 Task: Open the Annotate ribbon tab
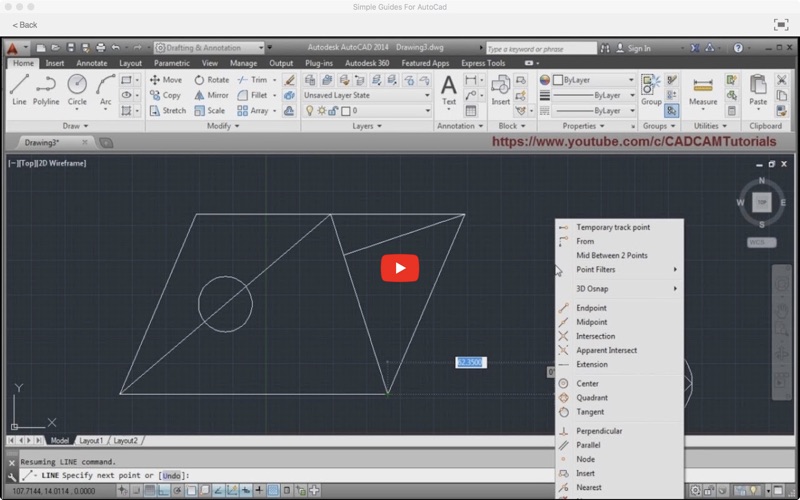click(x=92, y=63)
